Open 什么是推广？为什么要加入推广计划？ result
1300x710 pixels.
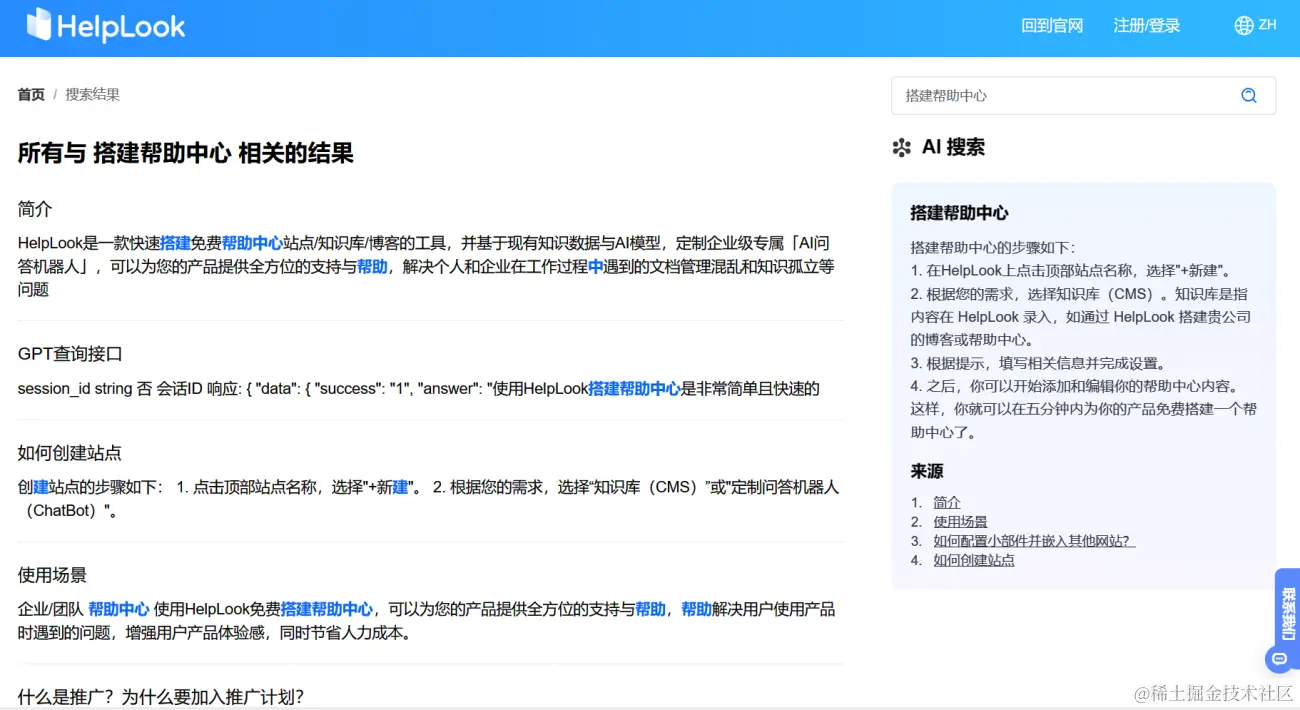click(x=161, y=697)
